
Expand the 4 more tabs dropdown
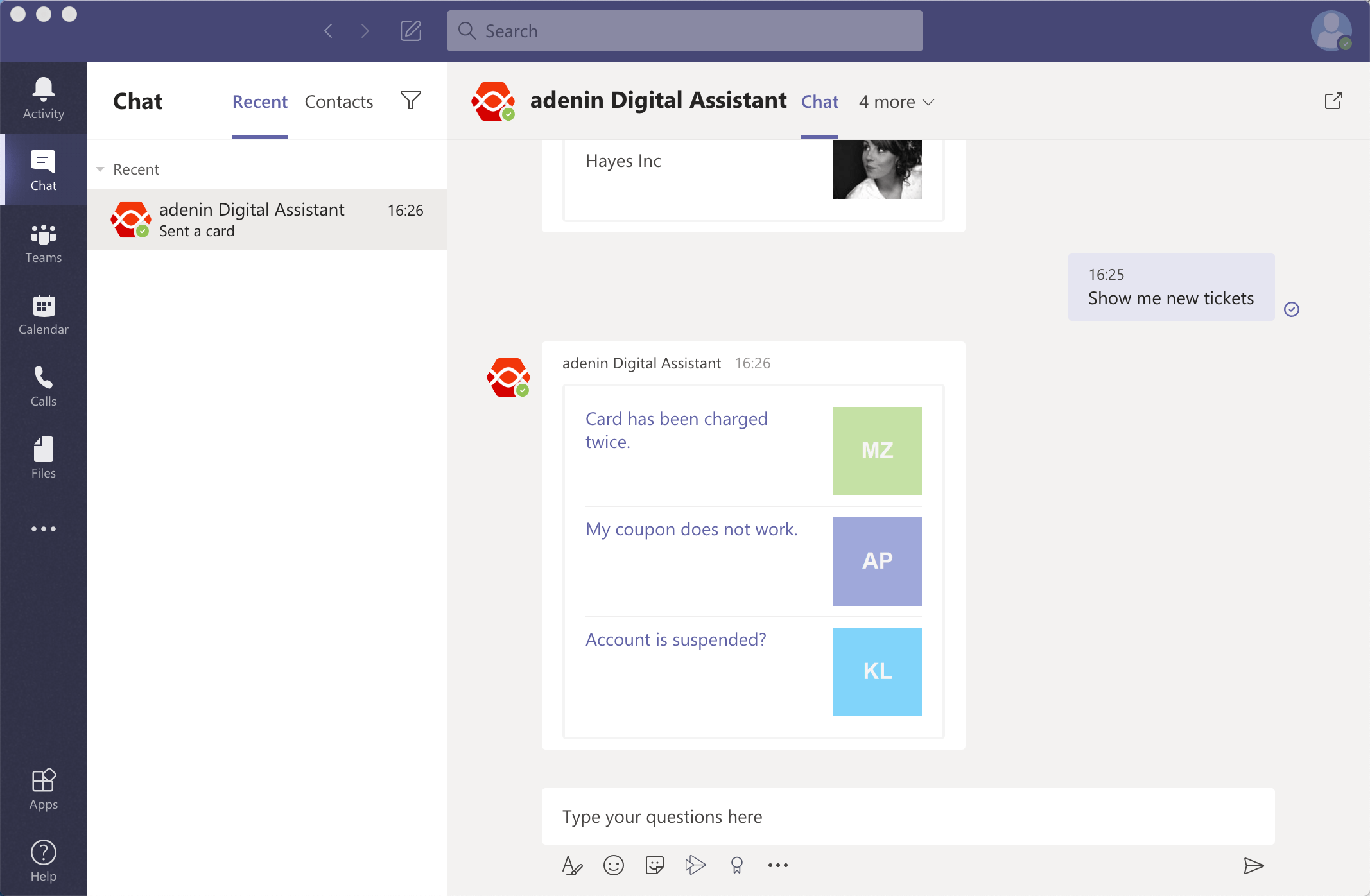[x=896, y=101]
